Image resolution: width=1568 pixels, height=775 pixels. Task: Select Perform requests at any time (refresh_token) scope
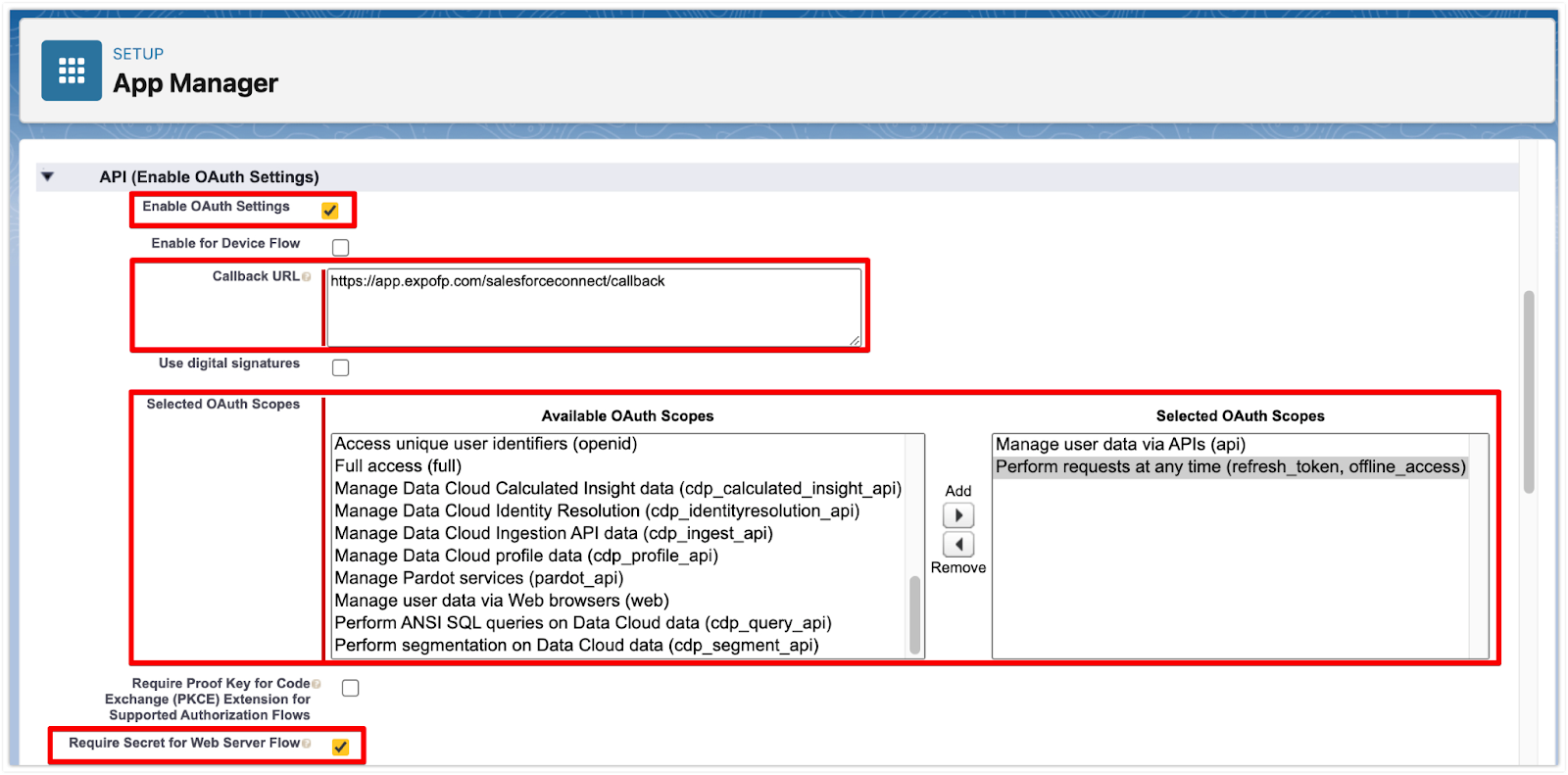(1231, 467)
